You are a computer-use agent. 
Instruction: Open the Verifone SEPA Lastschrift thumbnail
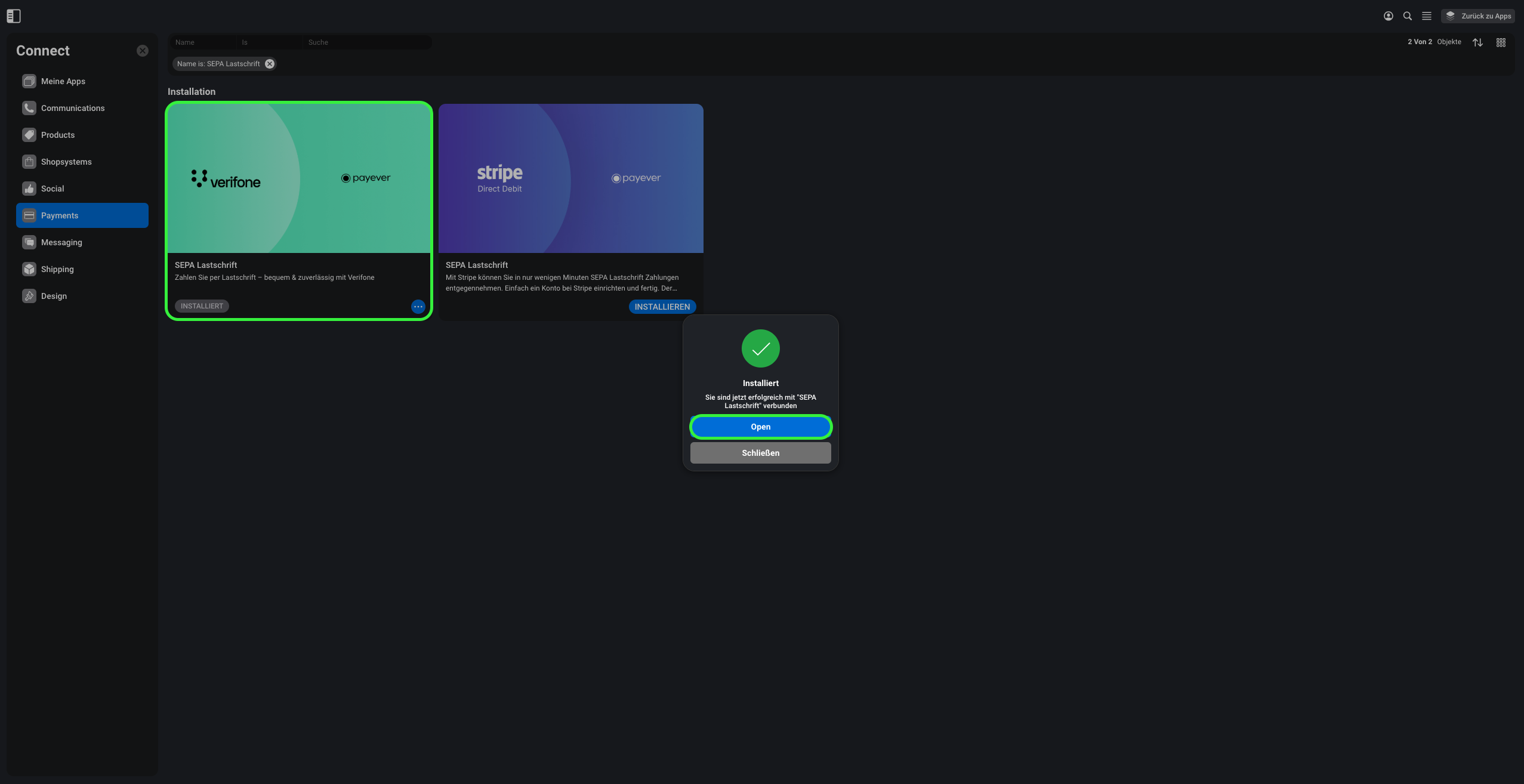299,178
